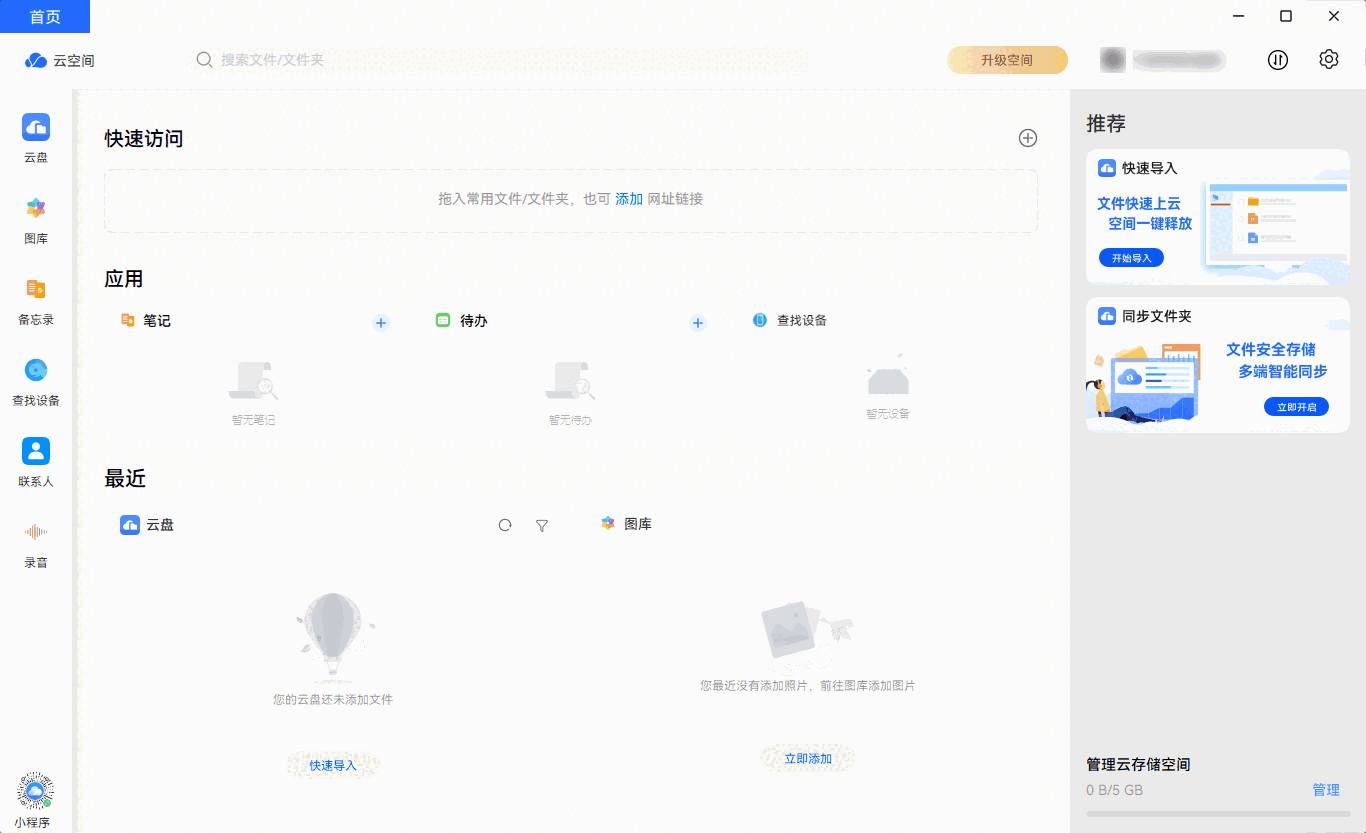Open the 联系人 contacts panel
Screen dimensions: 1366x833
point(36,461)
